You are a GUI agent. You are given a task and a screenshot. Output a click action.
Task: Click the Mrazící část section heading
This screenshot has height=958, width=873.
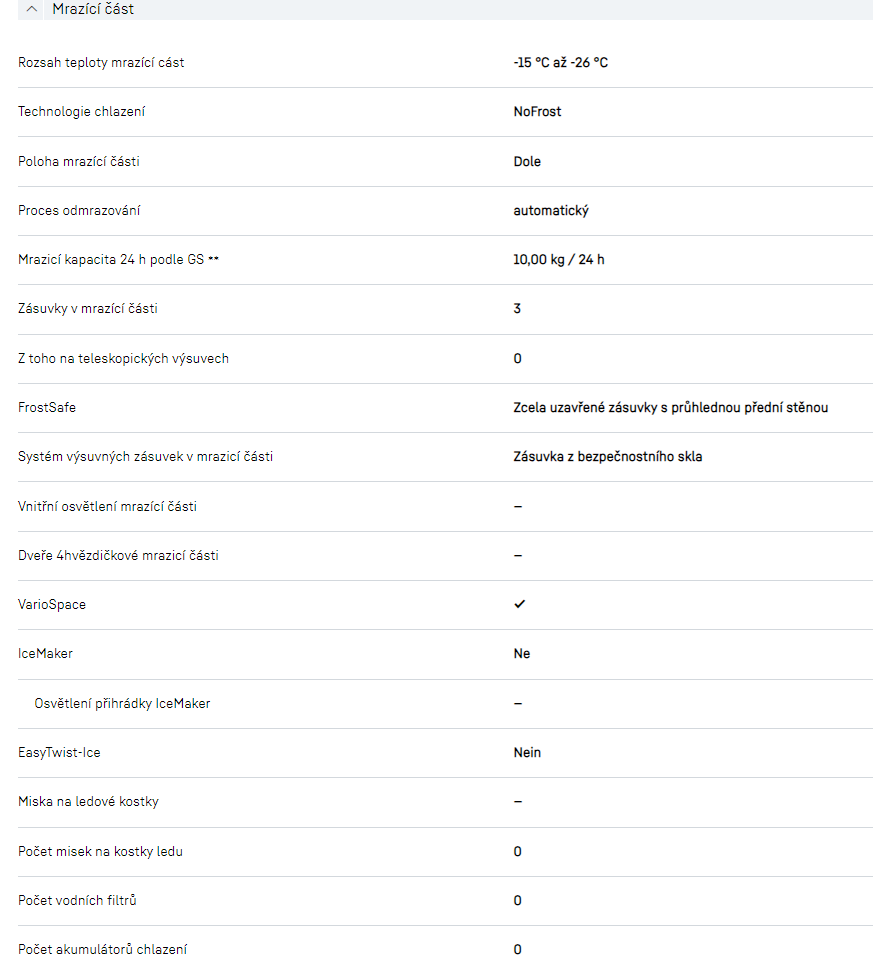(x=93, y=9)
